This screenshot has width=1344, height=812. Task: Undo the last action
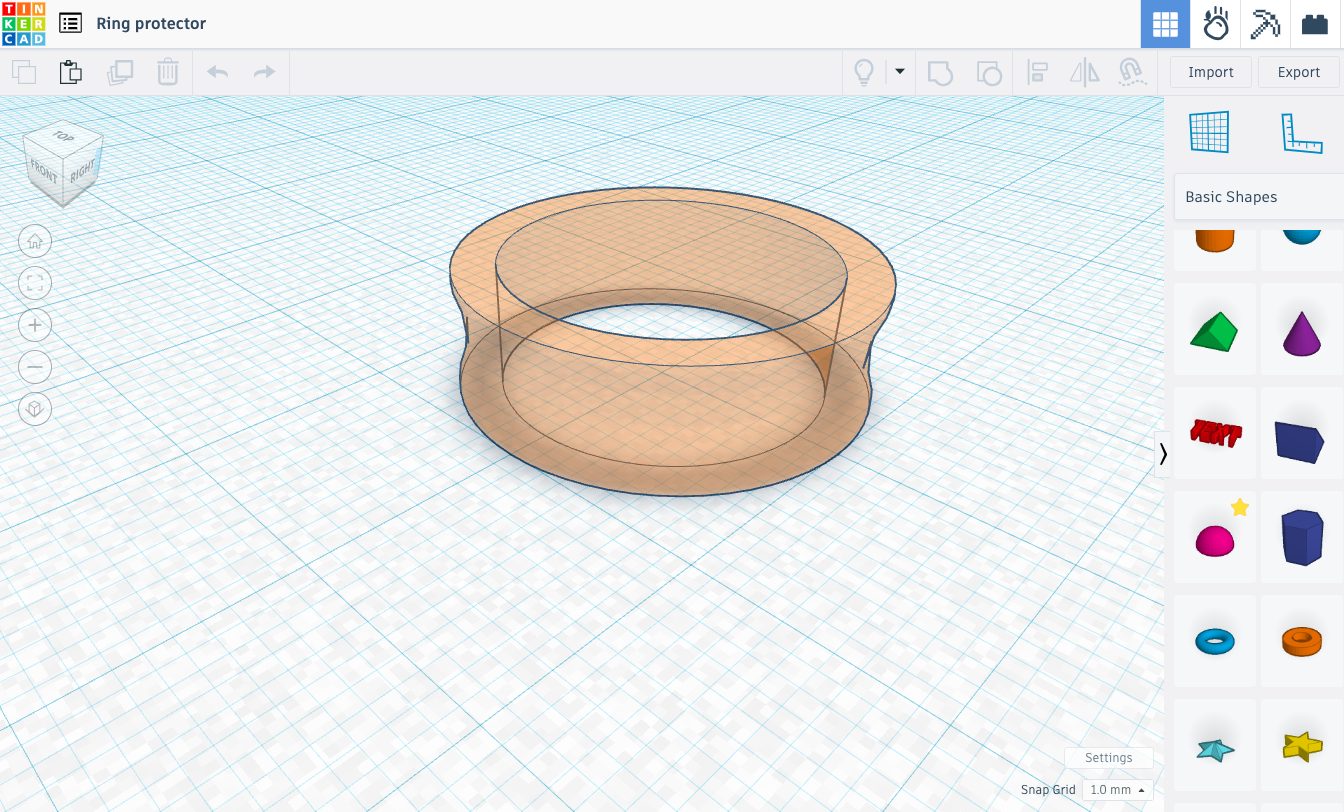click(x=217, y=72)
